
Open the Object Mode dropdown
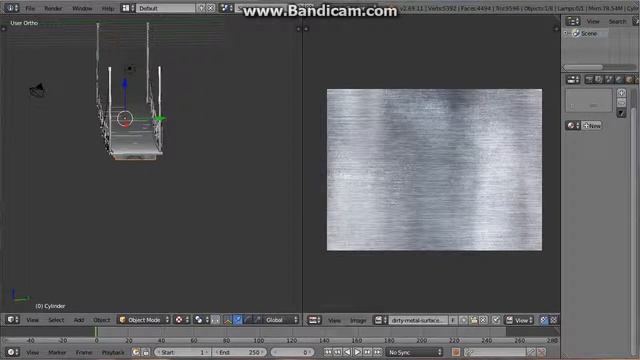click(x=144, y=320)
